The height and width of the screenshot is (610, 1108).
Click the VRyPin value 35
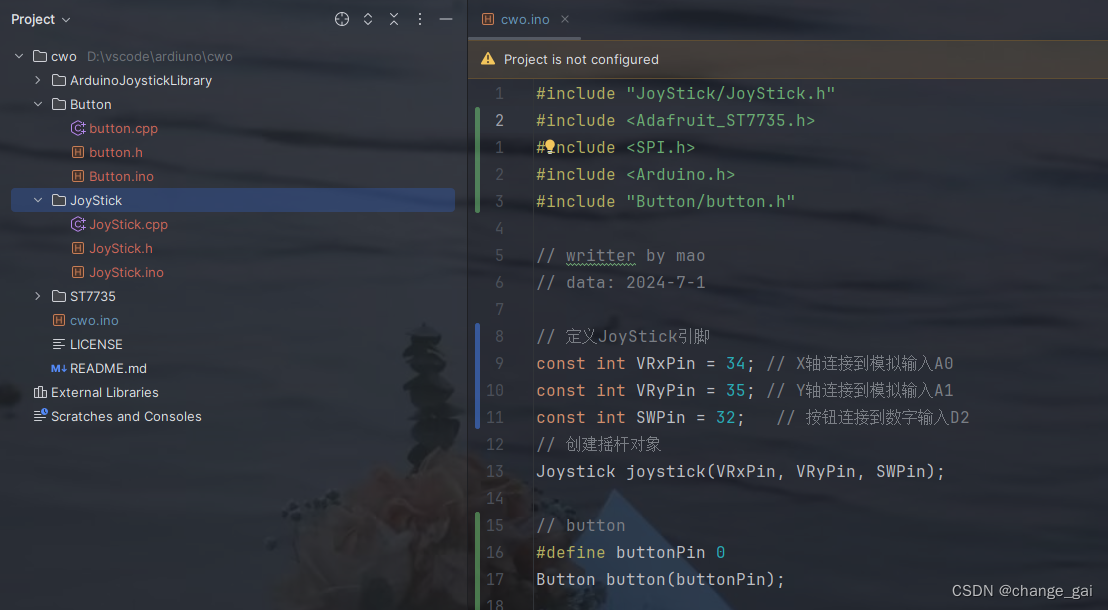click(x=736, y=390)
